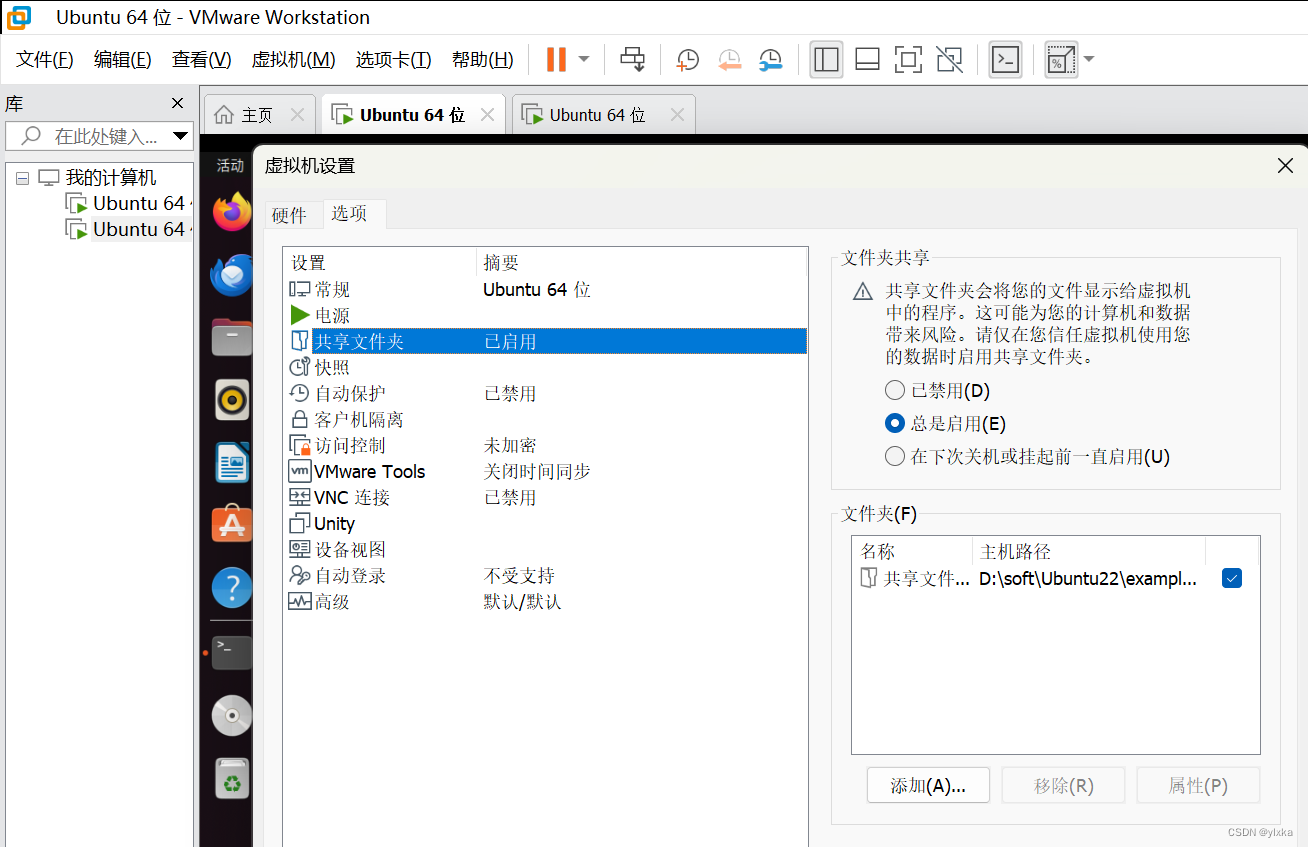Viewport: 1308px width, 847px height.
Task: Select the 电源 settings row
Action: pos(545,316)
